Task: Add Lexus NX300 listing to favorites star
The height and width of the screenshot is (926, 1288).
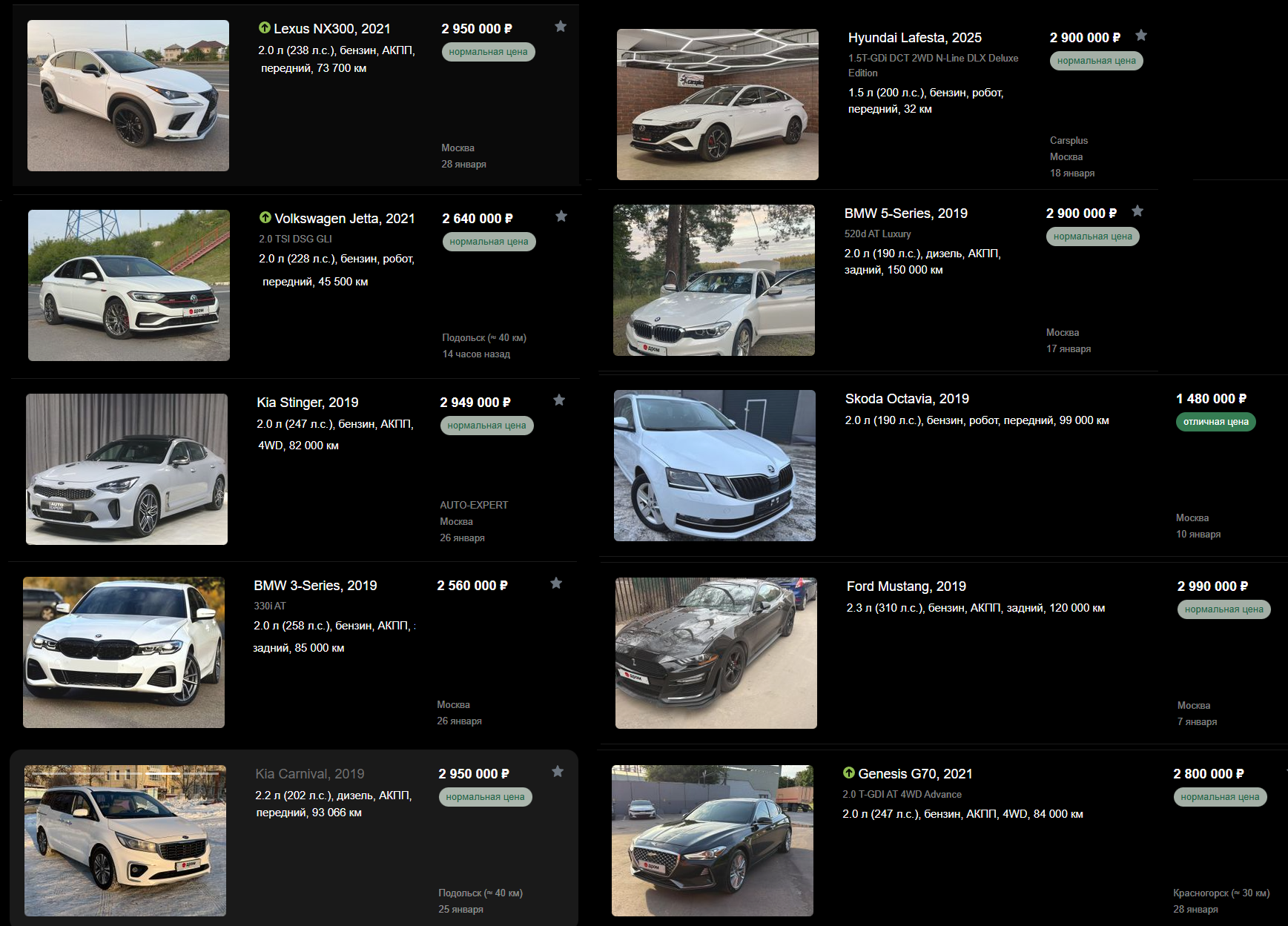Action: pyautogui.click(x=561, y=27)
